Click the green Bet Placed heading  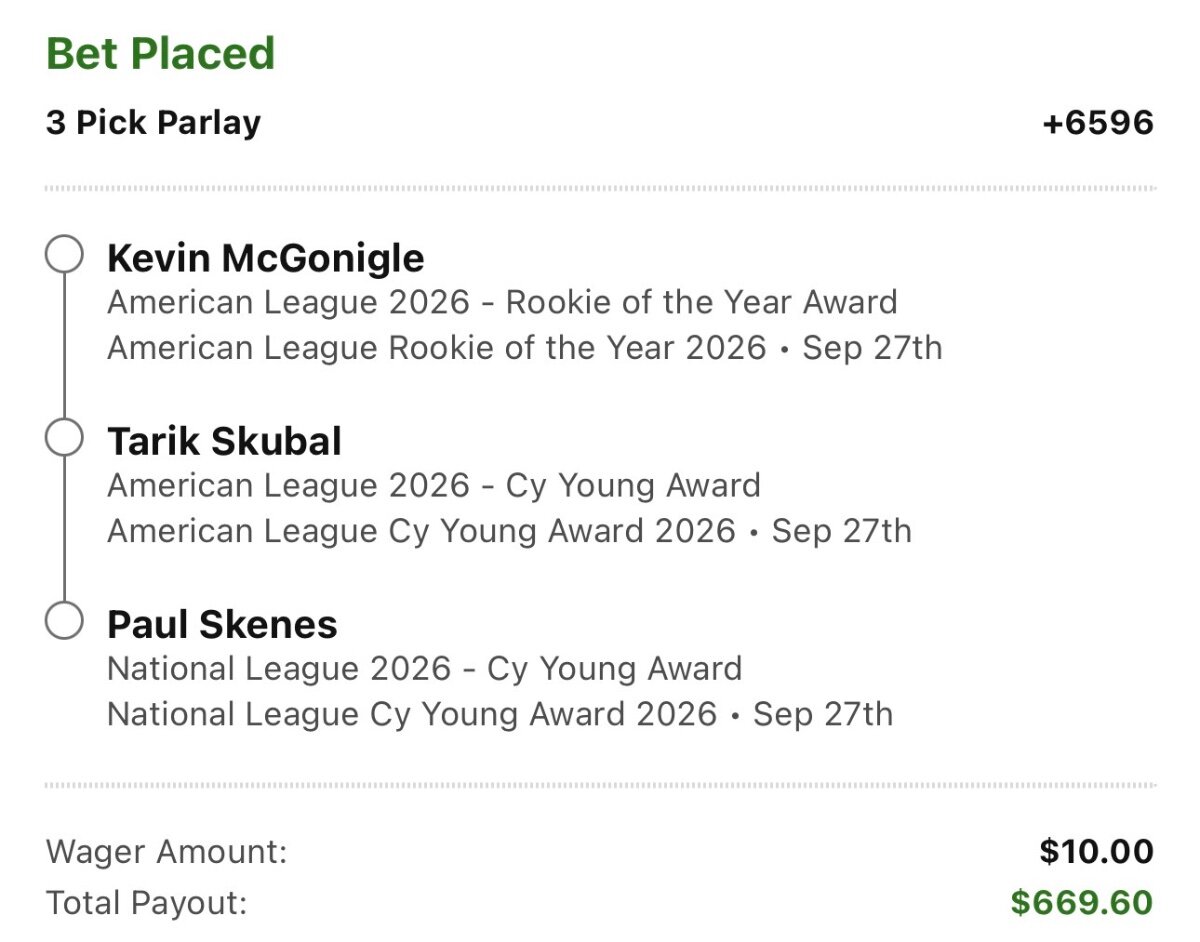click(x=160, y=53)
